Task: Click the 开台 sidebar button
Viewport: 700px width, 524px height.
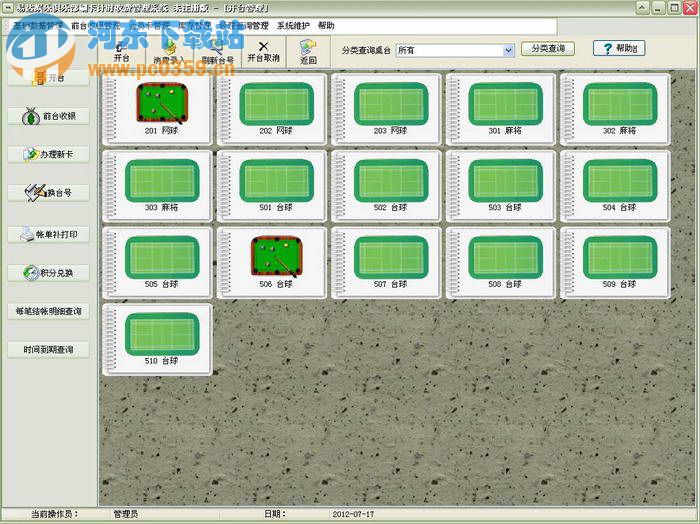Action: pyautogui.click(x=49, y=78)
